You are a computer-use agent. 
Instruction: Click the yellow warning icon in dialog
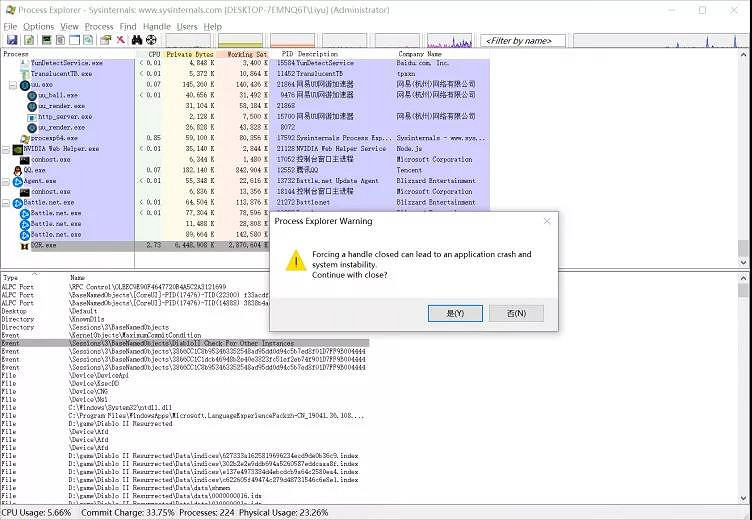click(296, 261)
